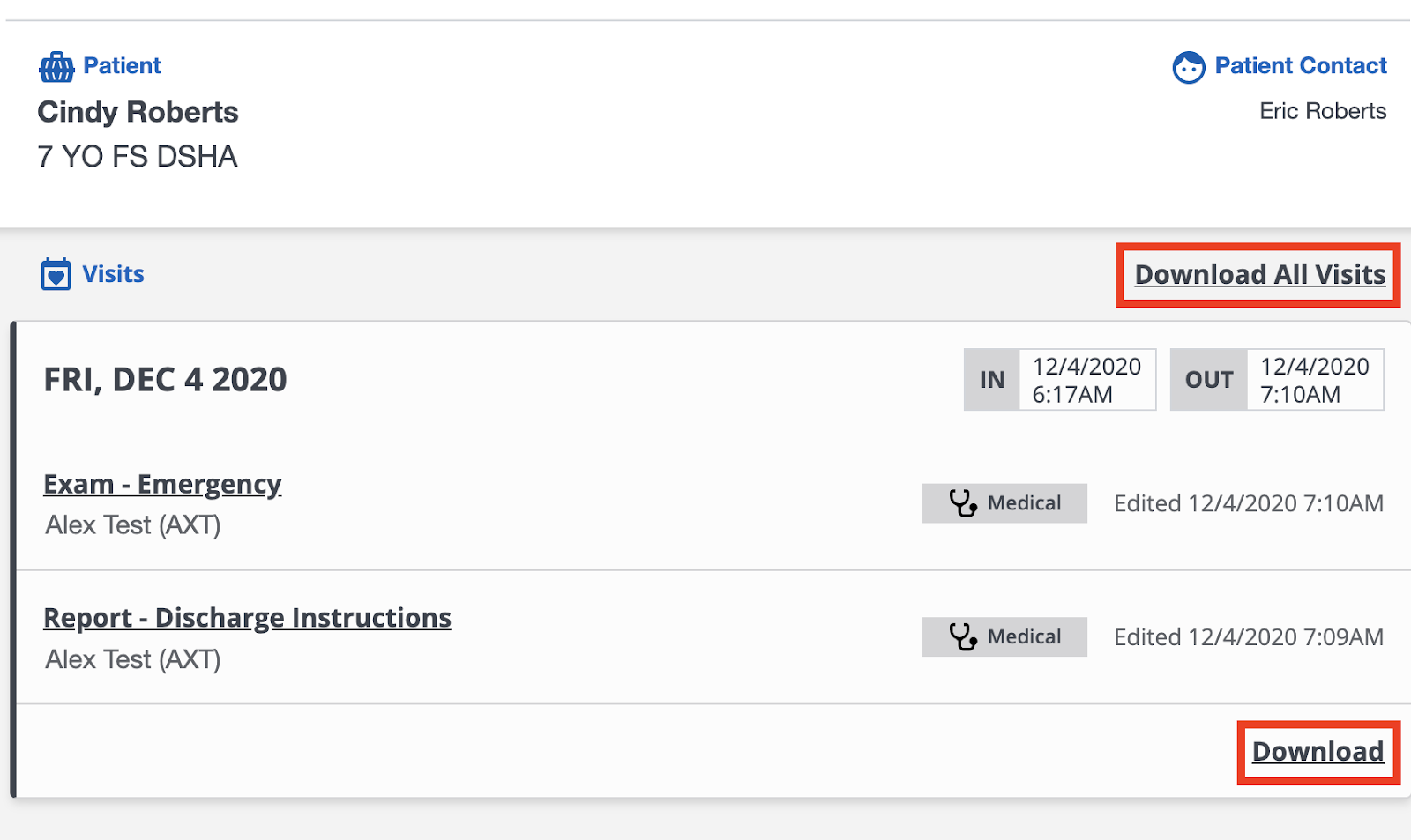This screenshot has width=1411, height=840.
Task: Download the Dec 4 2020 visit
Action: point(1318,752)
